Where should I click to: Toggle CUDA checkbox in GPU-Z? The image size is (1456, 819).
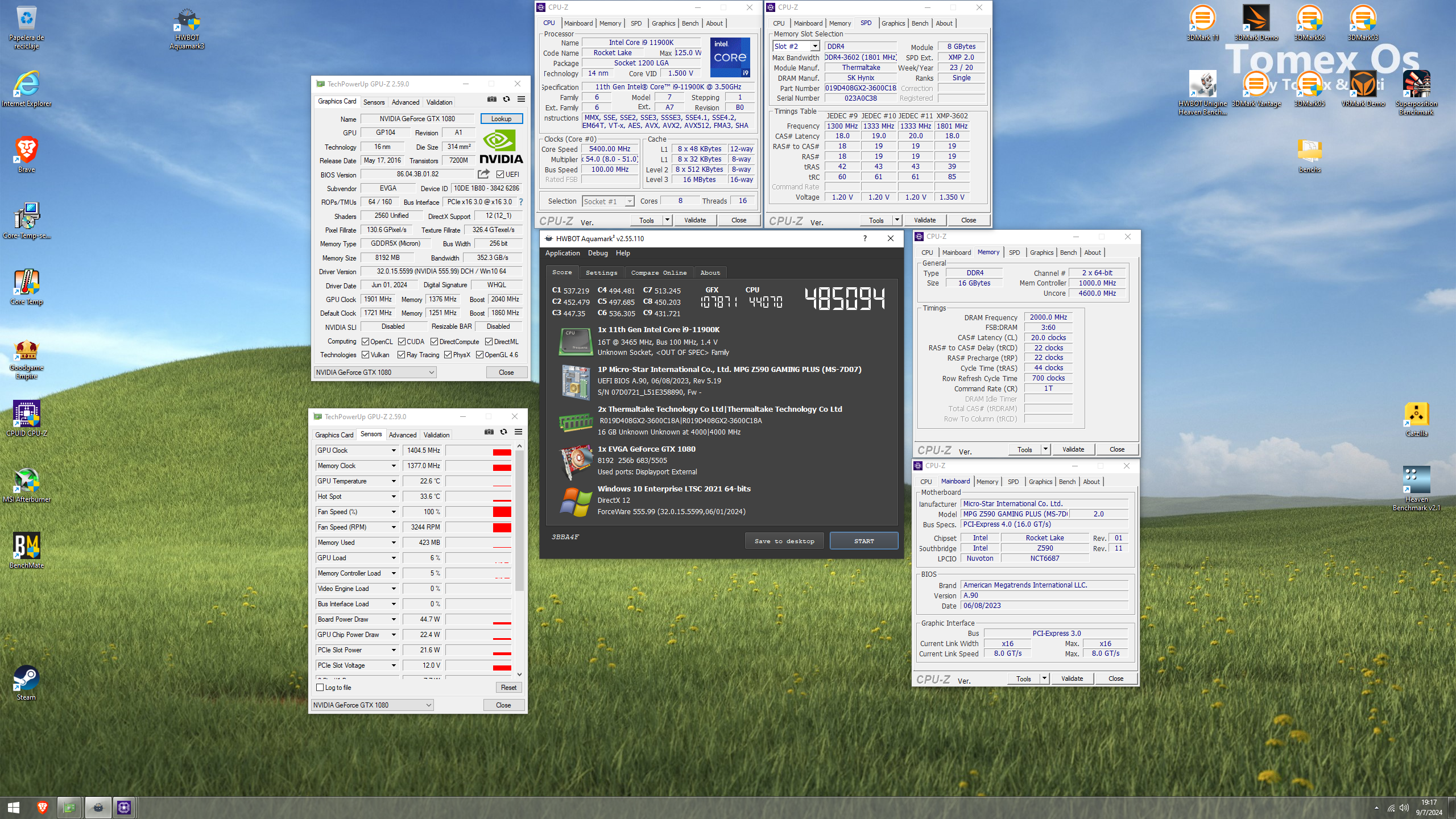402,342
